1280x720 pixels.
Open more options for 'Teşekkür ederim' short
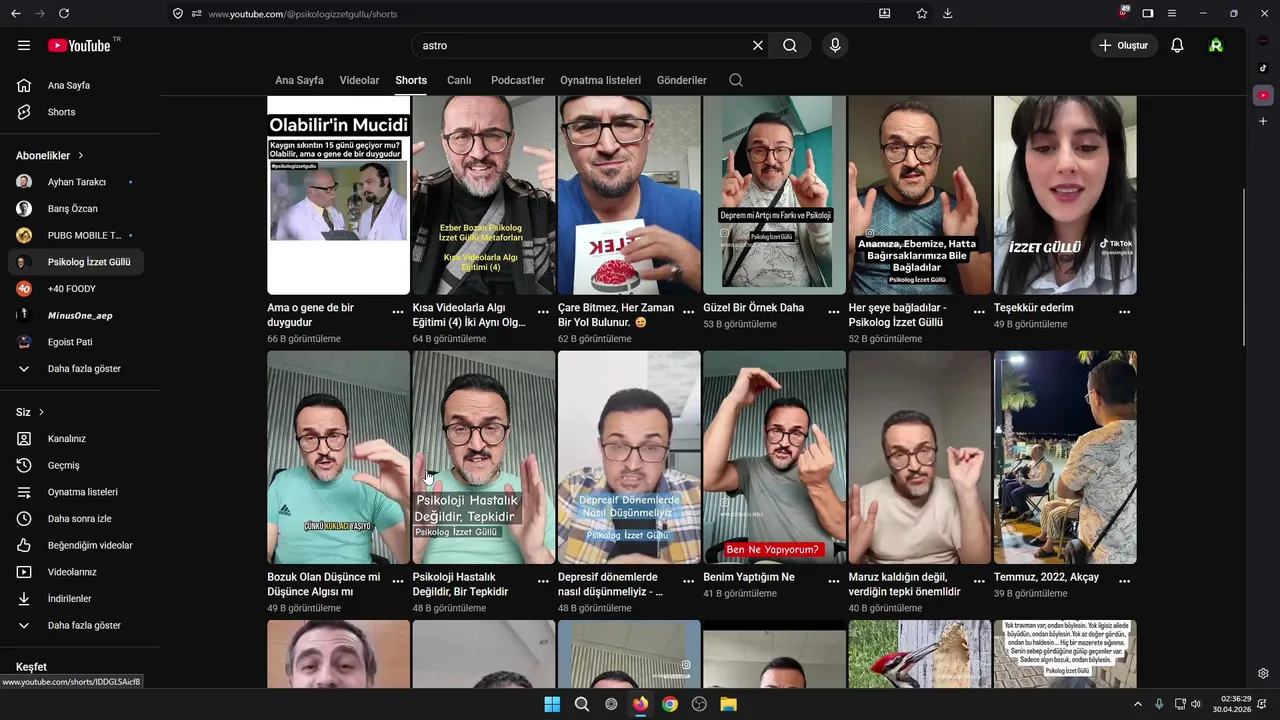1124,312
